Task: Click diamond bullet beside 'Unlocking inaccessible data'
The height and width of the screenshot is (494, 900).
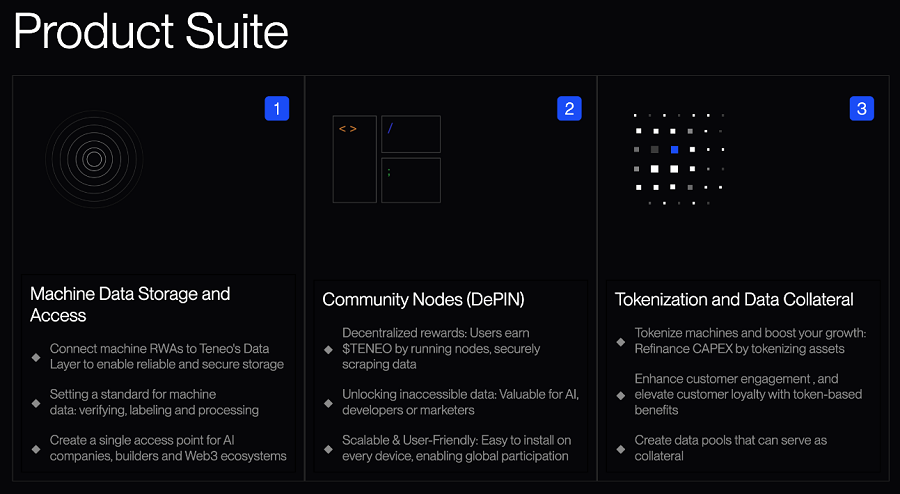Action: click(x=328, y=403)
